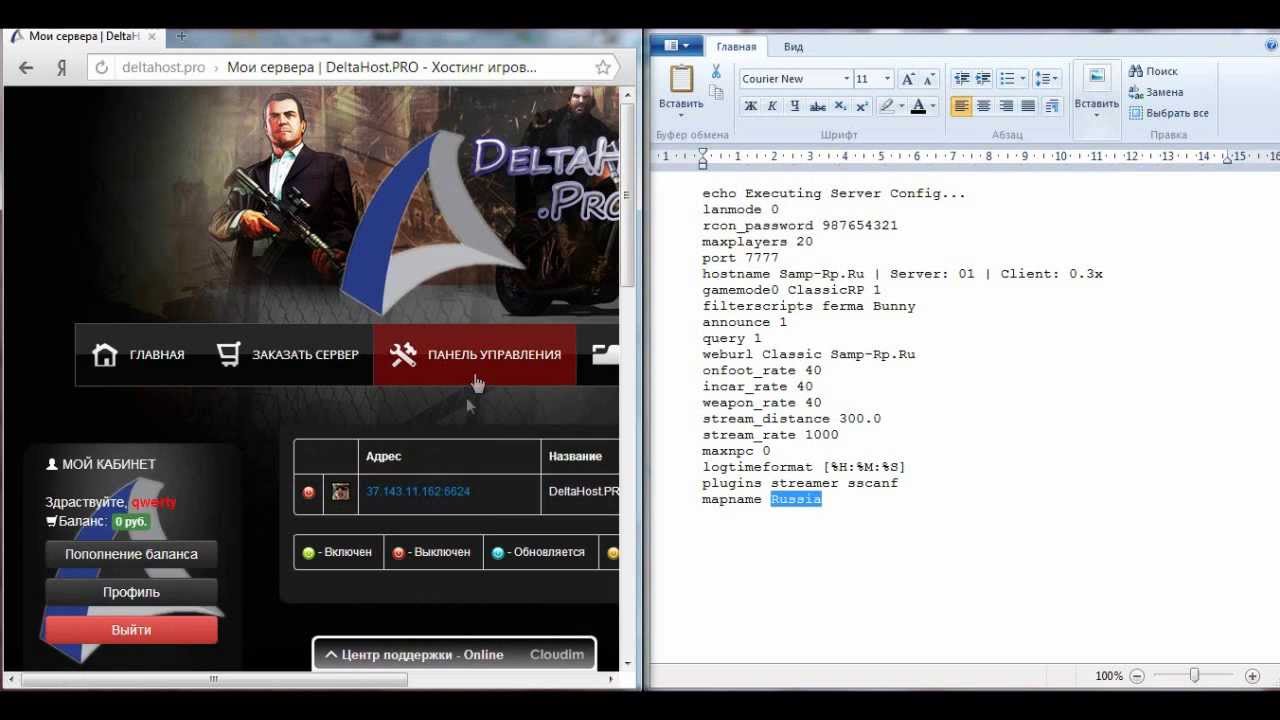Viewport: 1280px width, 720px height.
Task: Apply font color (A) swatch
Action: [x=918, y=106]
